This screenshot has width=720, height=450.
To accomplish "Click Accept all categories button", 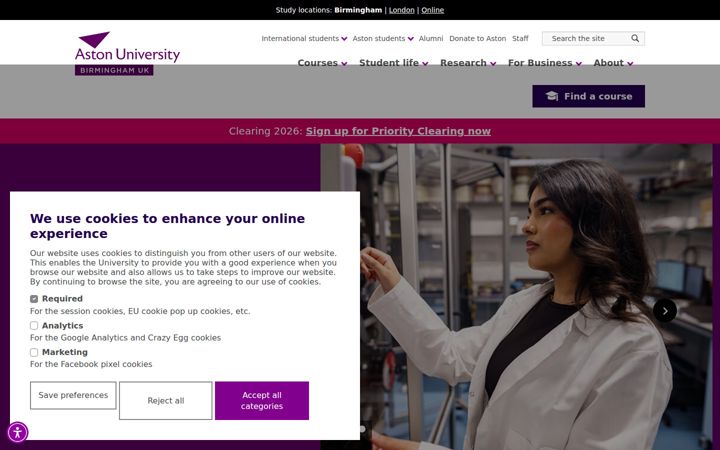I will coord(262,400).
